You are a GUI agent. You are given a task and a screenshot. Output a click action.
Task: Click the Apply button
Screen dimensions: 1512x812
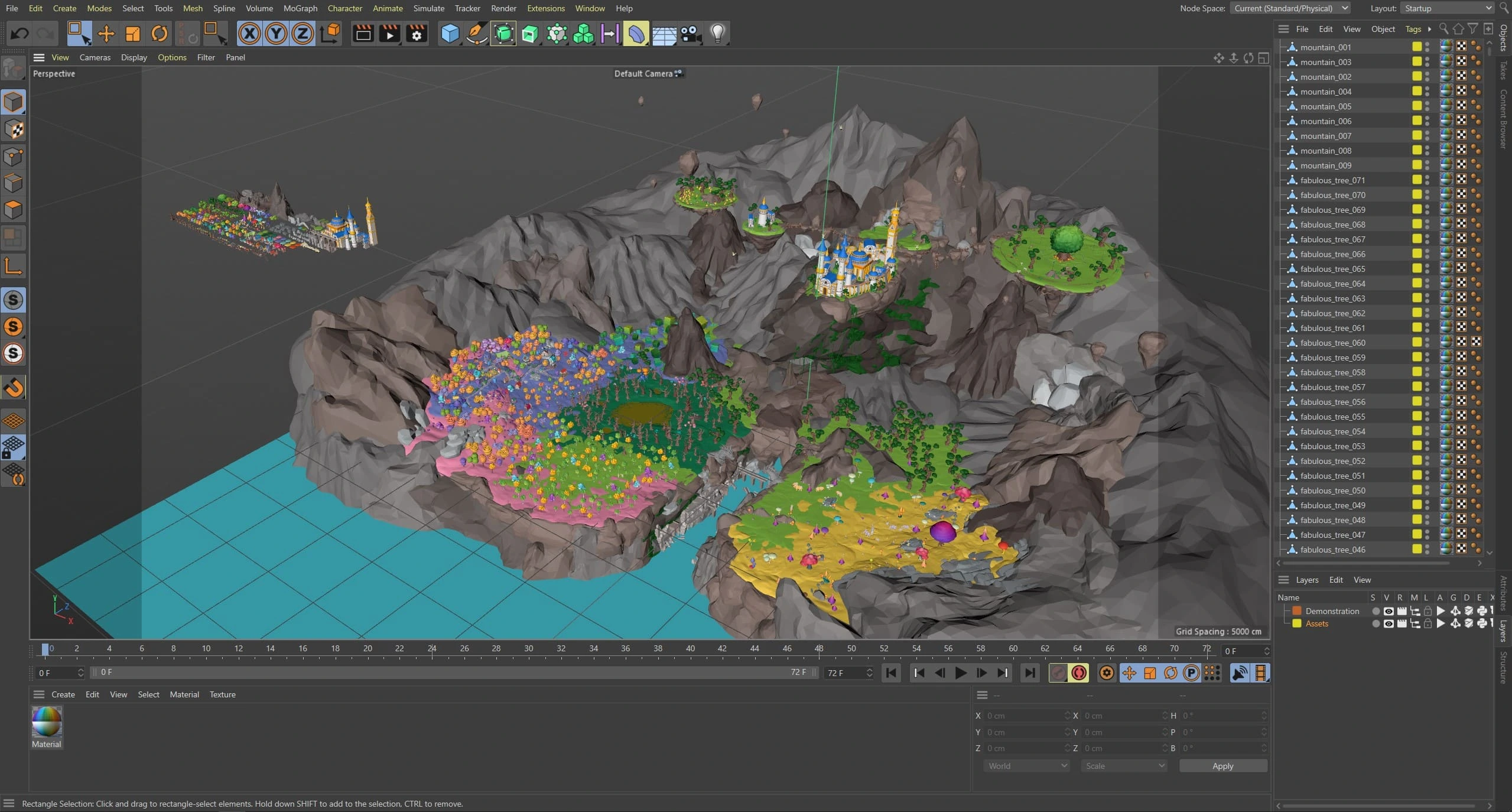click(1222, 766)
